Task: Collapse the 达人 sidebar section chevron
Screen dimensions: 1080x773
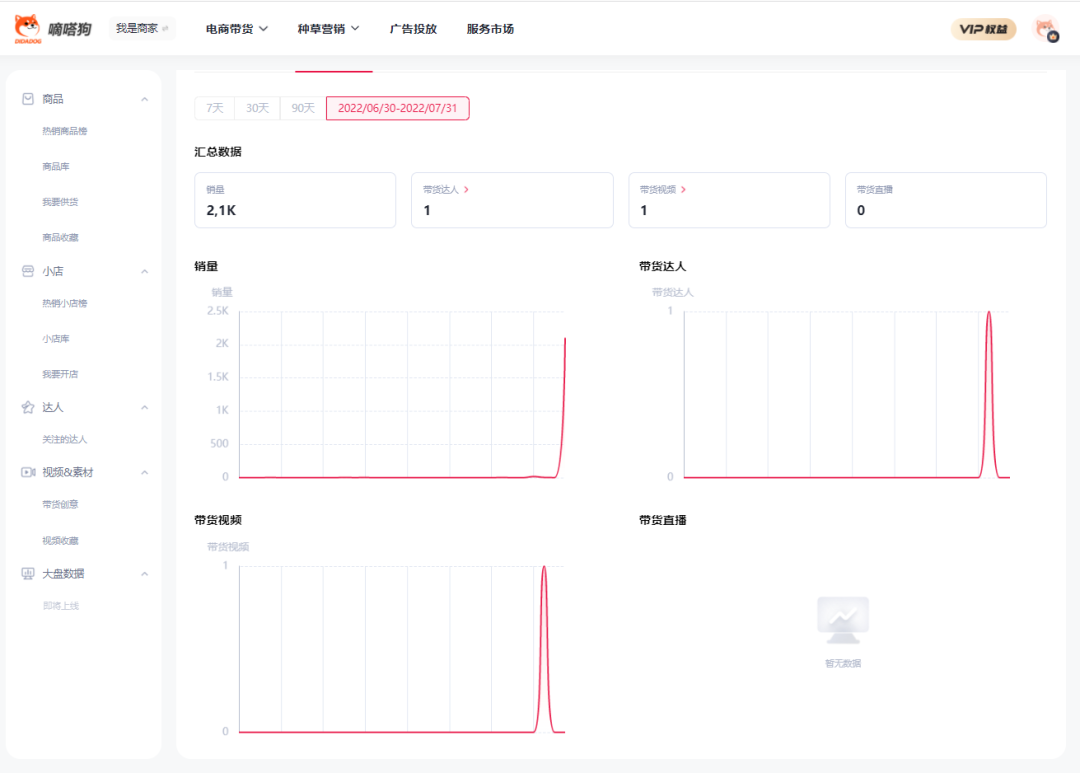Action: tap(145, 408)
